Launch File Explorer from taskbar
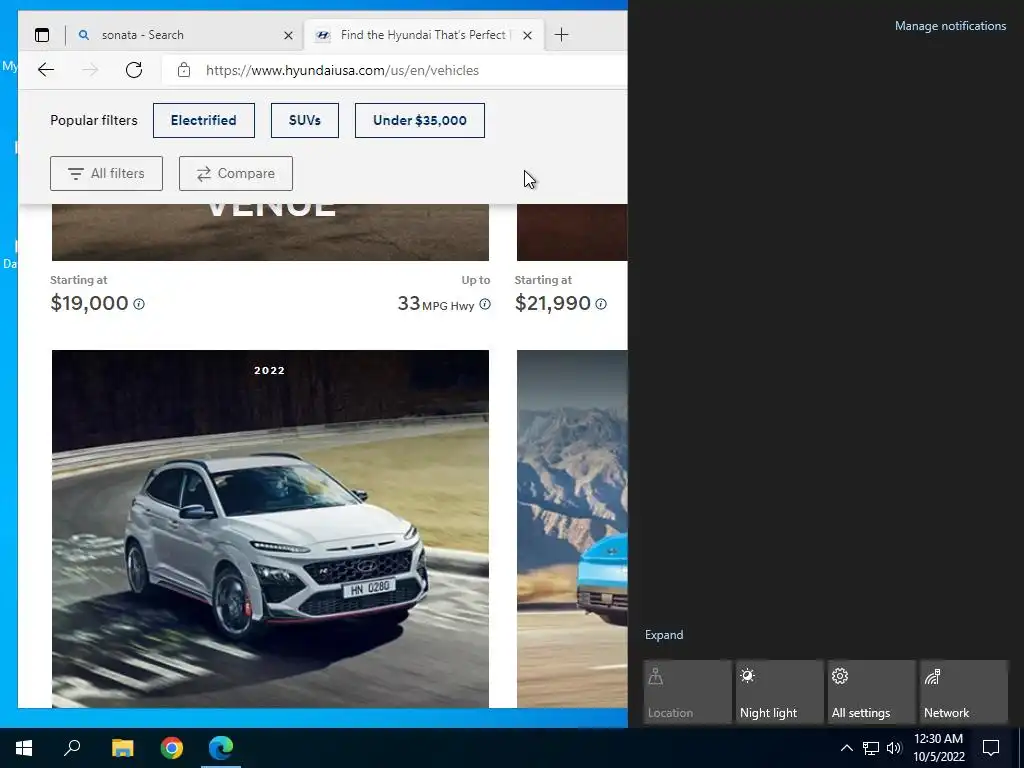Viewport: 1024px width, 768px height. [122, 748]
